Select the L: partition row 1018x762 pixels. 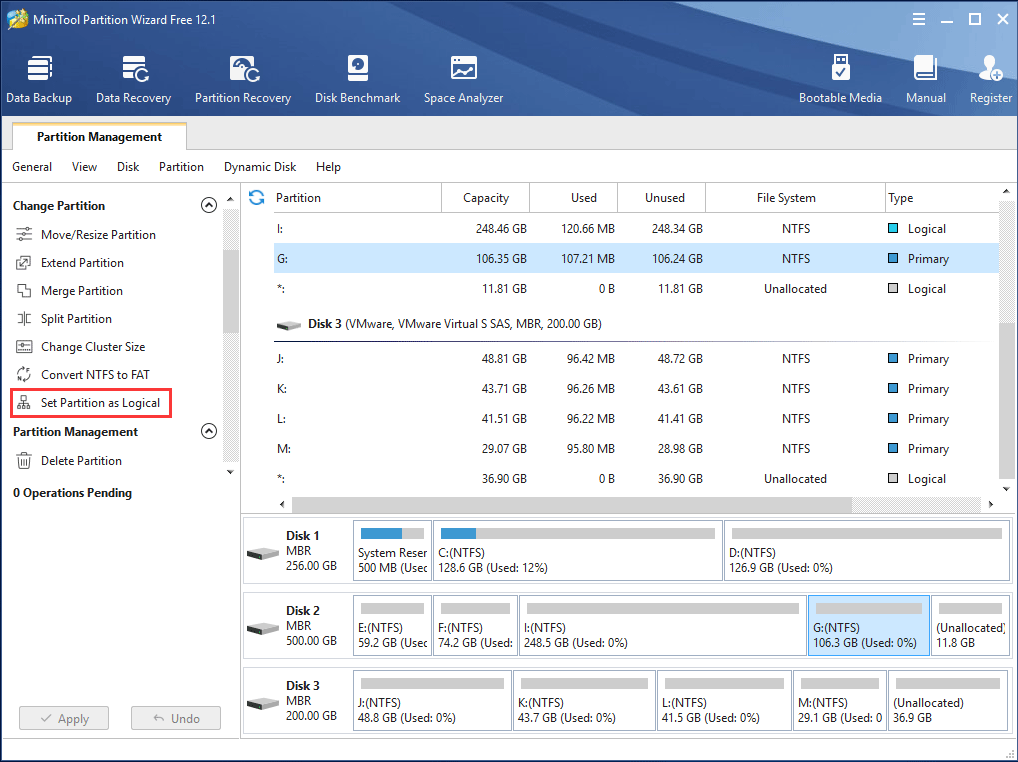pyautogui.click(x=636, y=418)
